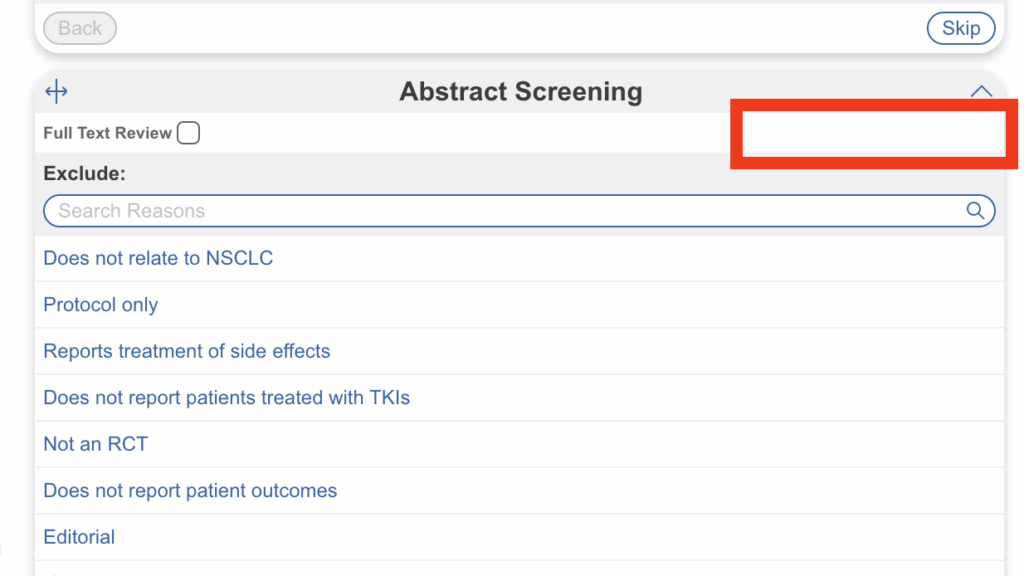Click the Full Text Review label
The image size is (1024, 576).
click(107, 133)
